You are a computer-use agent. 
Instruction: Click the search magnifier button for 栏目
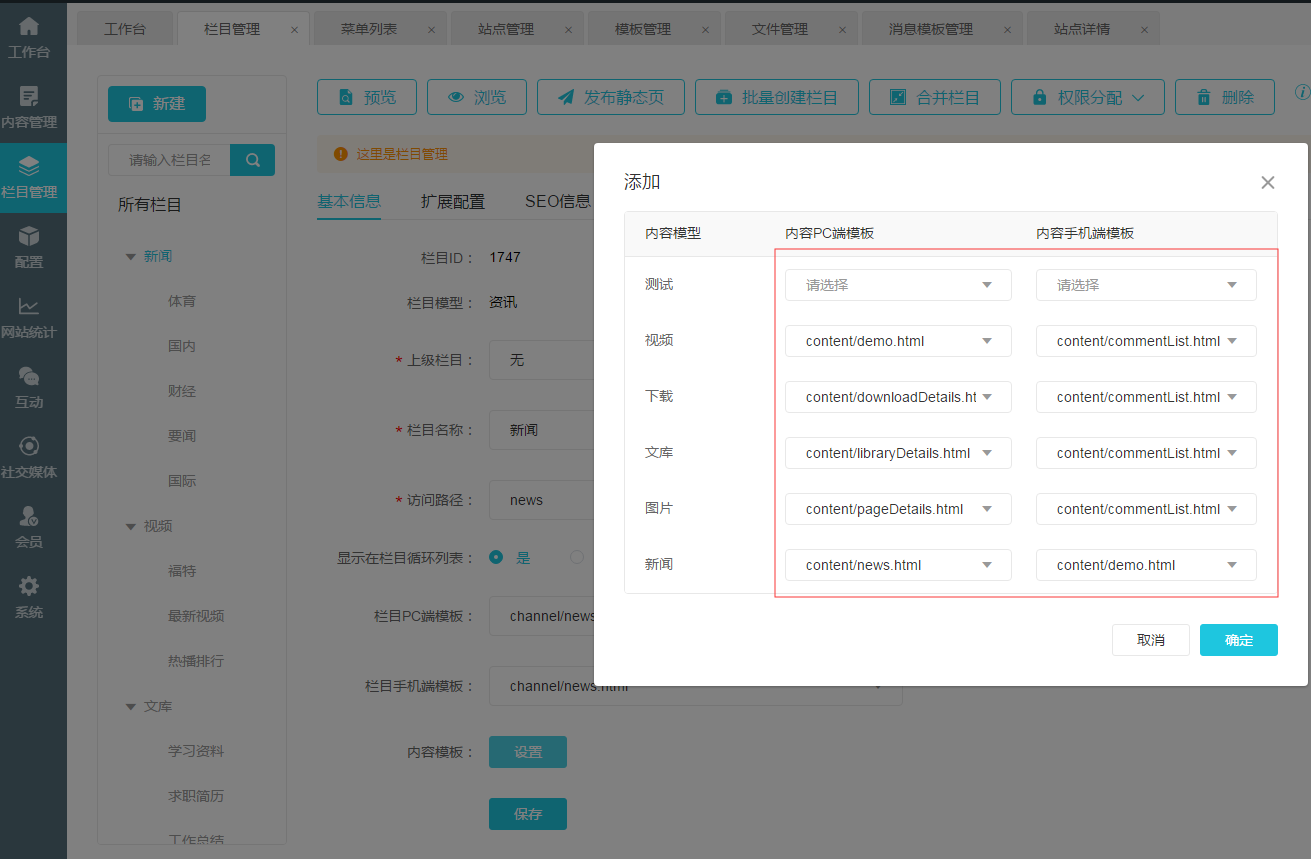click(252, 160)
